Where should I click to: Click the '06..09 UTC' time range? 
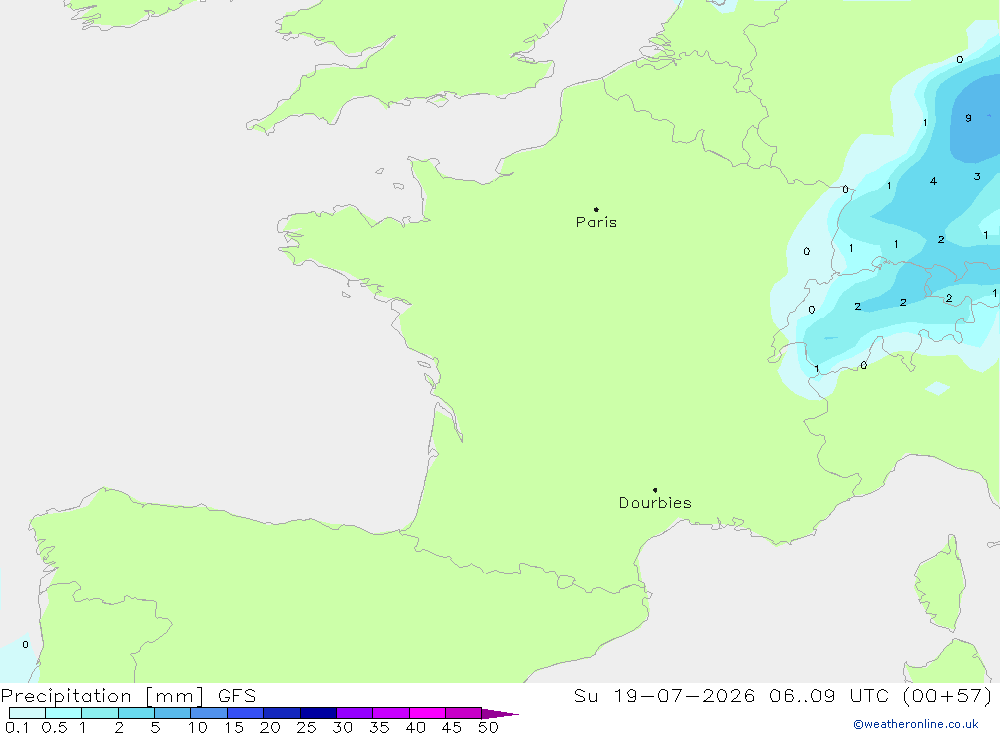827,696
